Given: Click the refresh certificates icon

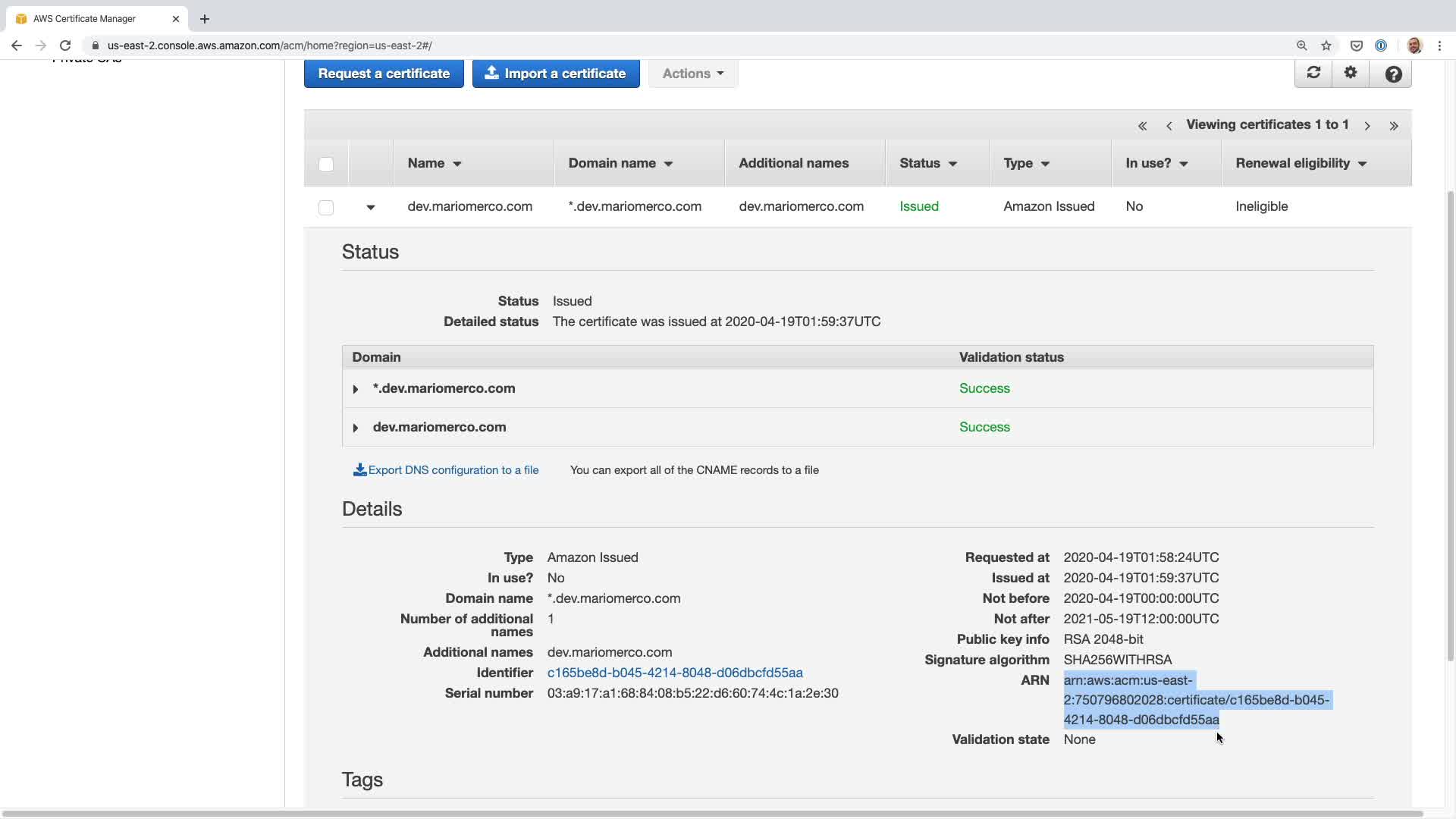Looking at the screenshot, I should coord(1313,73).
